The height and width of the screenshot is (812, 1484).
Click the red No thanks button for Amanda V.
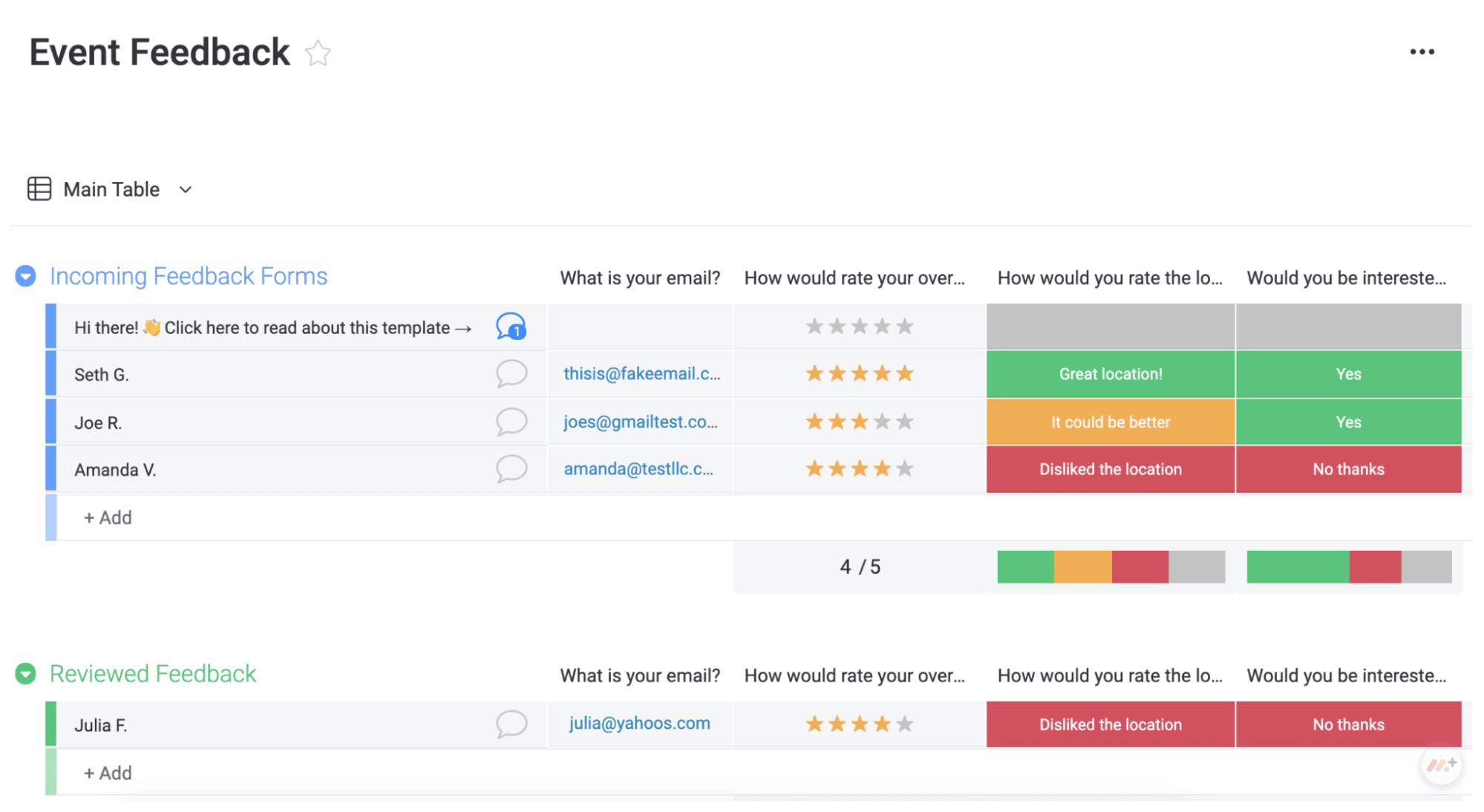[1348, 469]
